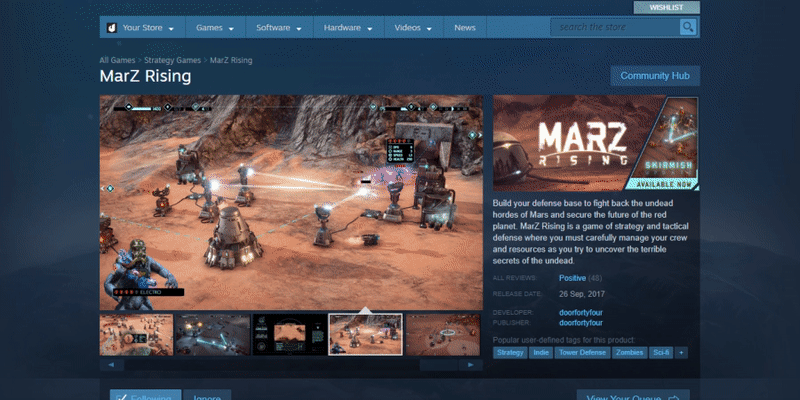Click the doorfortyfour developer link
The width and height of the screenshot is (800, 400).
[x=581, y=312]
